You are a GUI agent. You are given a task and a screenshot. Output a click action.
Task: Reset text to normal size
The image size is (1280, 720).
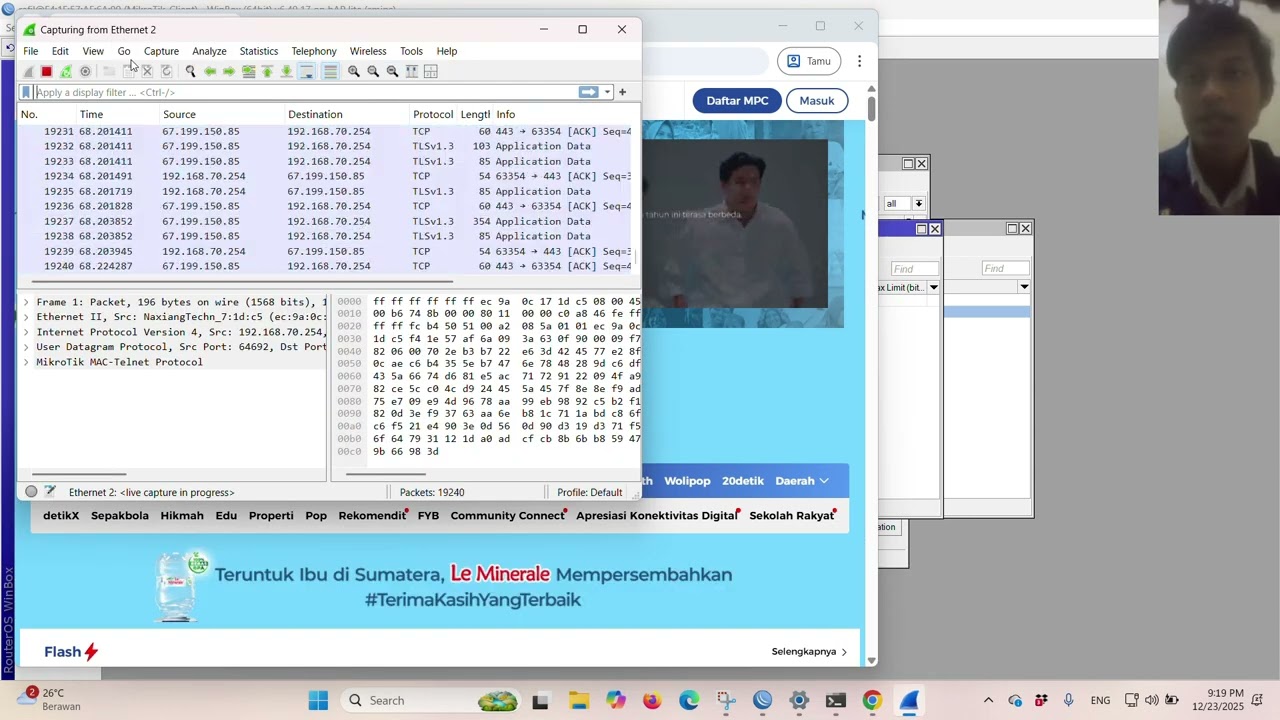pyautogui.click(x=392, y=71)
